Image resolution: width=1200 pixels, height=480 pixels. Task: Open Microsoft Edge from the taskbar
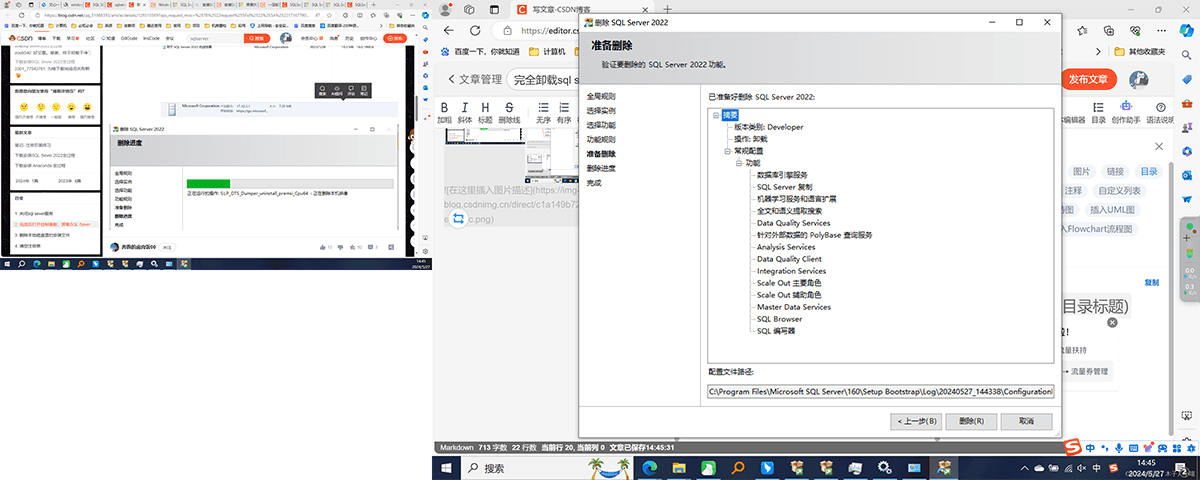click(x=649, y=467)
